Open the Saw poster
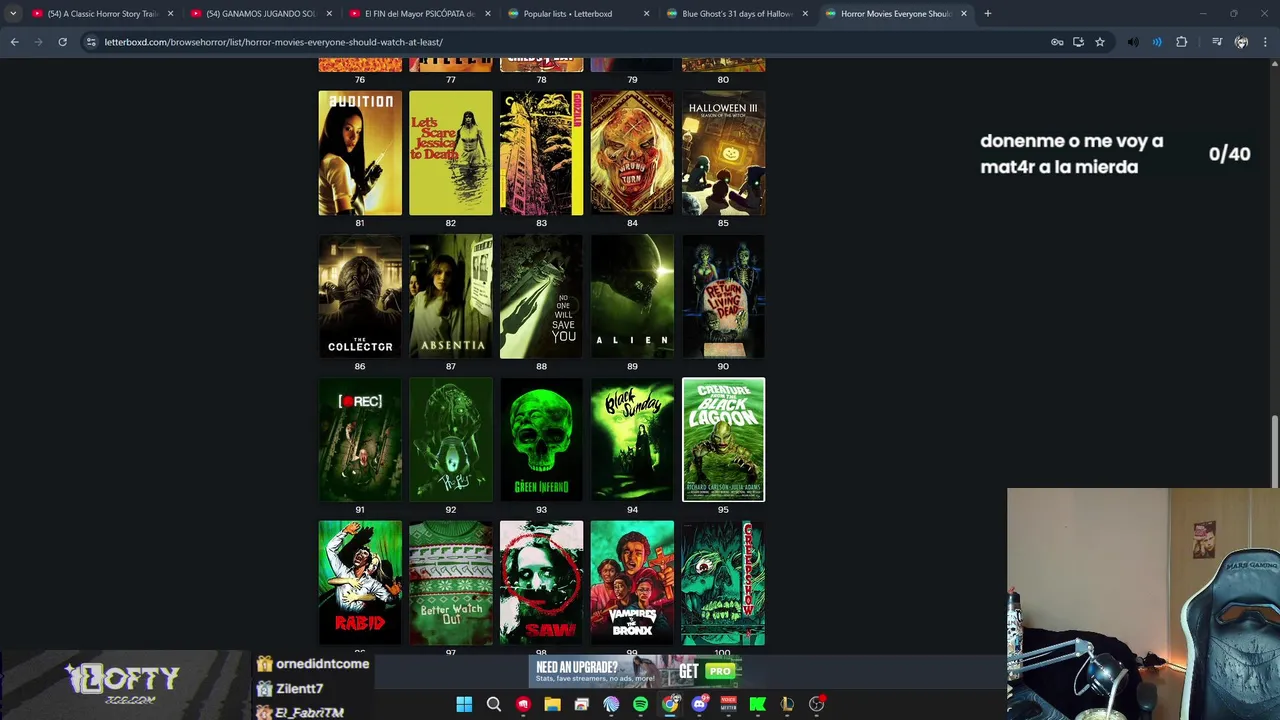Image resolution: width=1280 pixels, height=720 pixels. point(541,582)
